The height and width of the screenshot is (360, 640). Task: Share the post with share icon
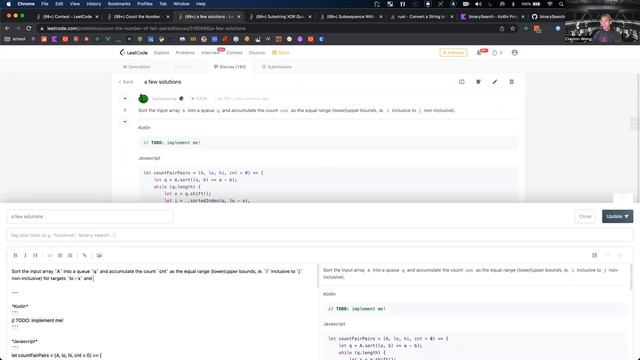coord(462,82)
